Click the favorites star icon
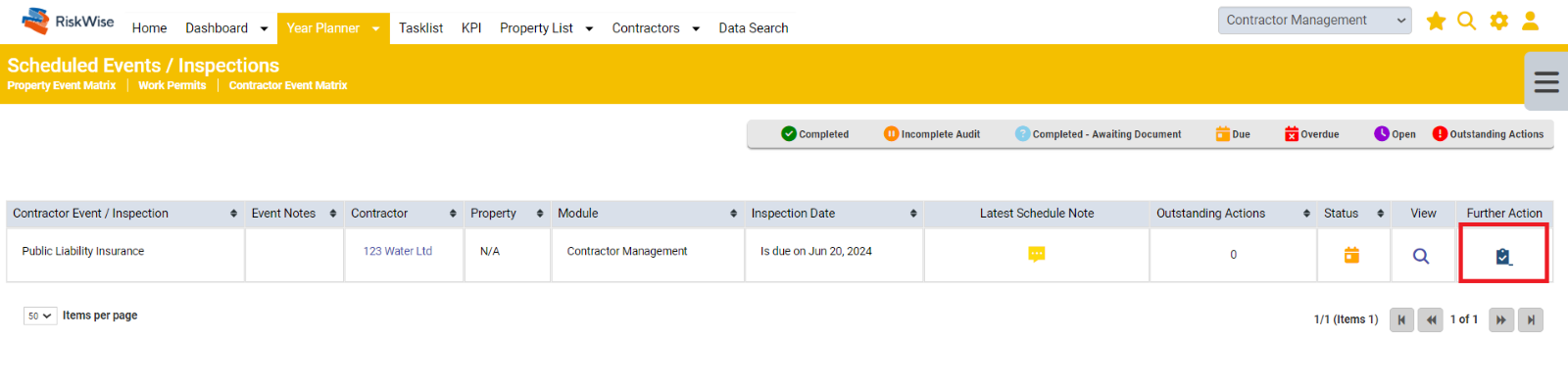 [1436, 21]
